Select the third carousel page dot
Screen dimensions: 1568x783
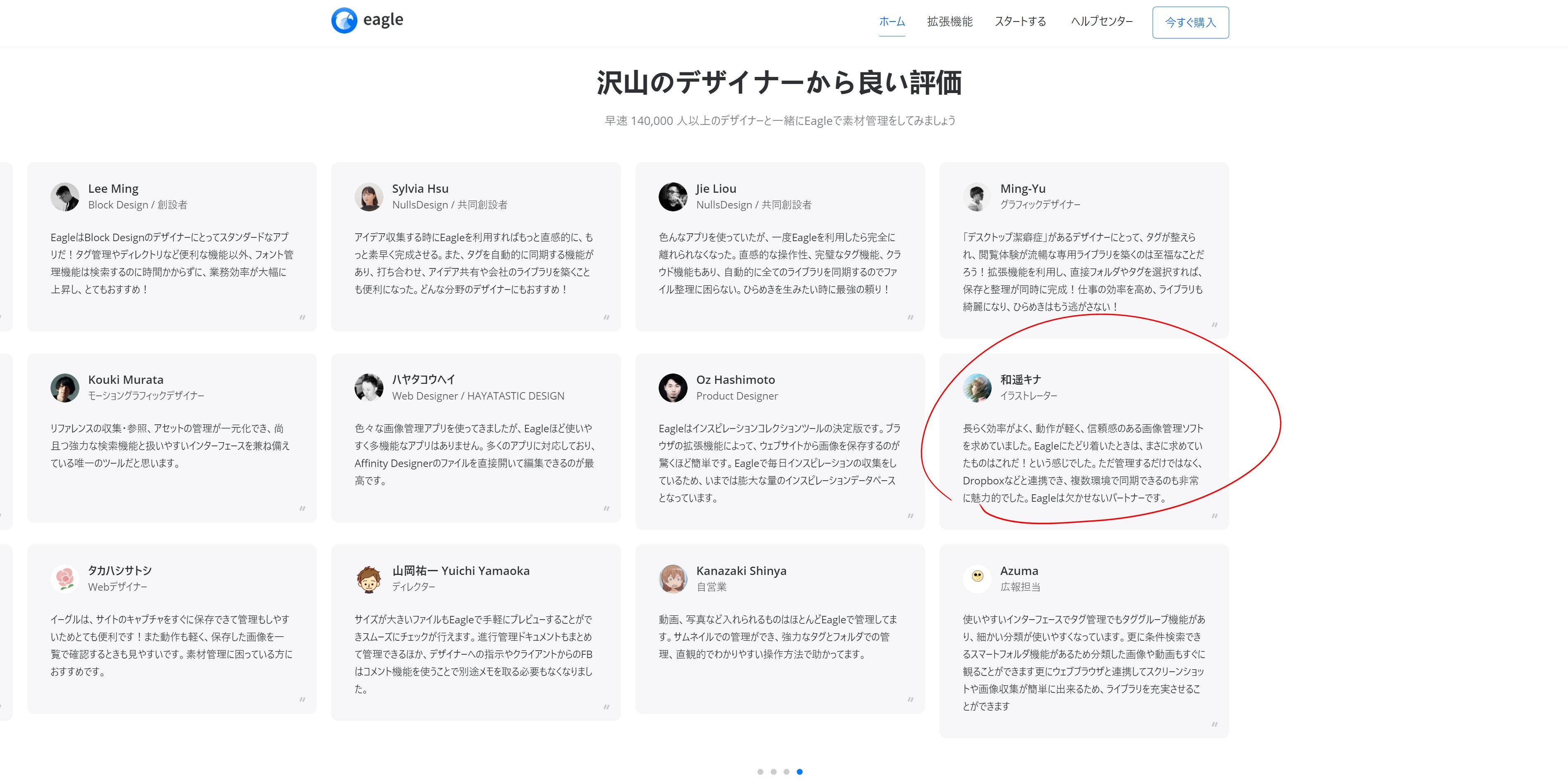(786, 771)
